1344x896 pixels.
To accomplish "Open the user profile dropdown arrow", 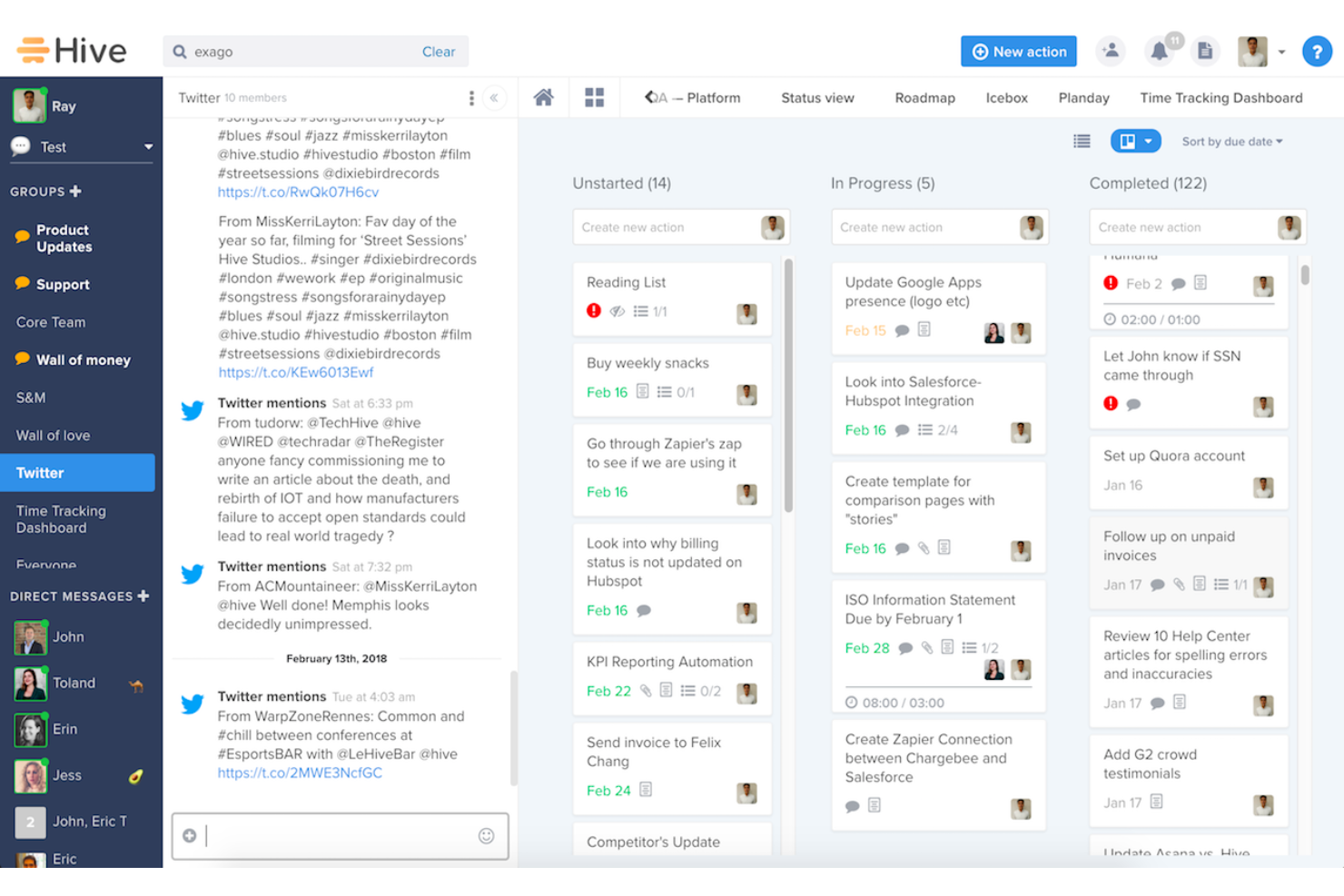I will (1281, 52).
